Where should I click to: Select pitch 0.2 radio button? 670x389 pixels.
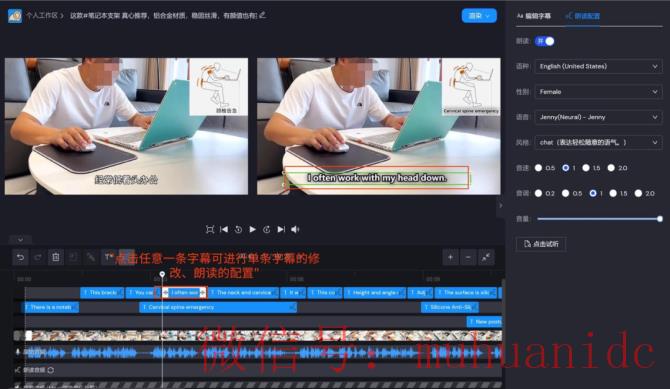pyautogui.click(x=538, y=193)
